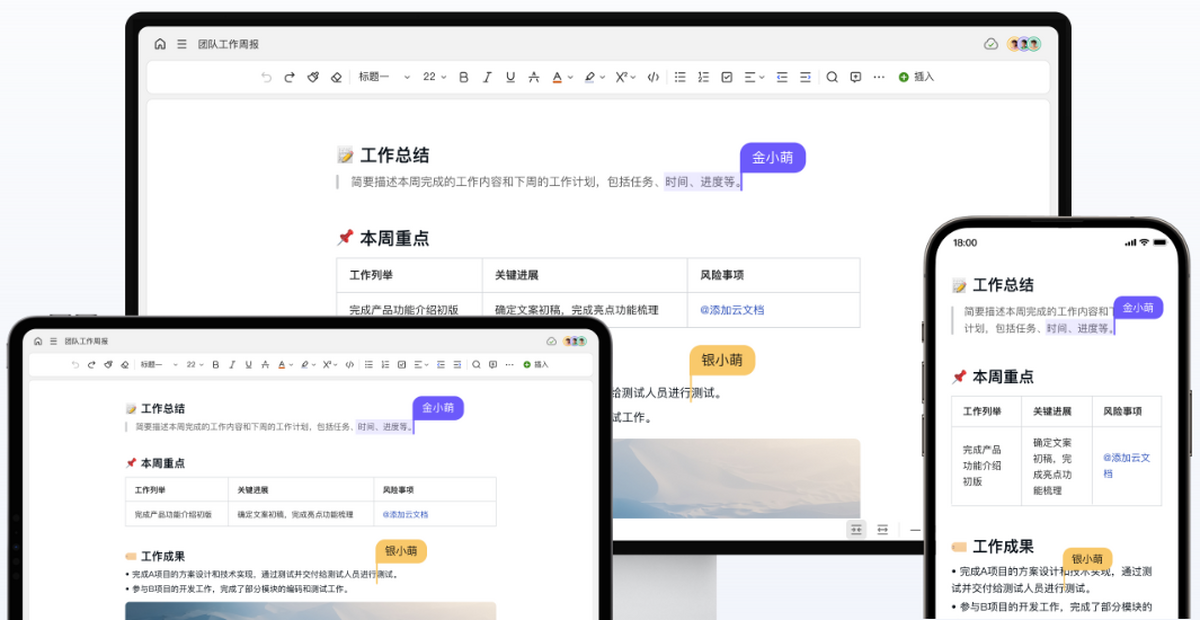Click the green 插入 button on the desktop monitor

(916, 77)
